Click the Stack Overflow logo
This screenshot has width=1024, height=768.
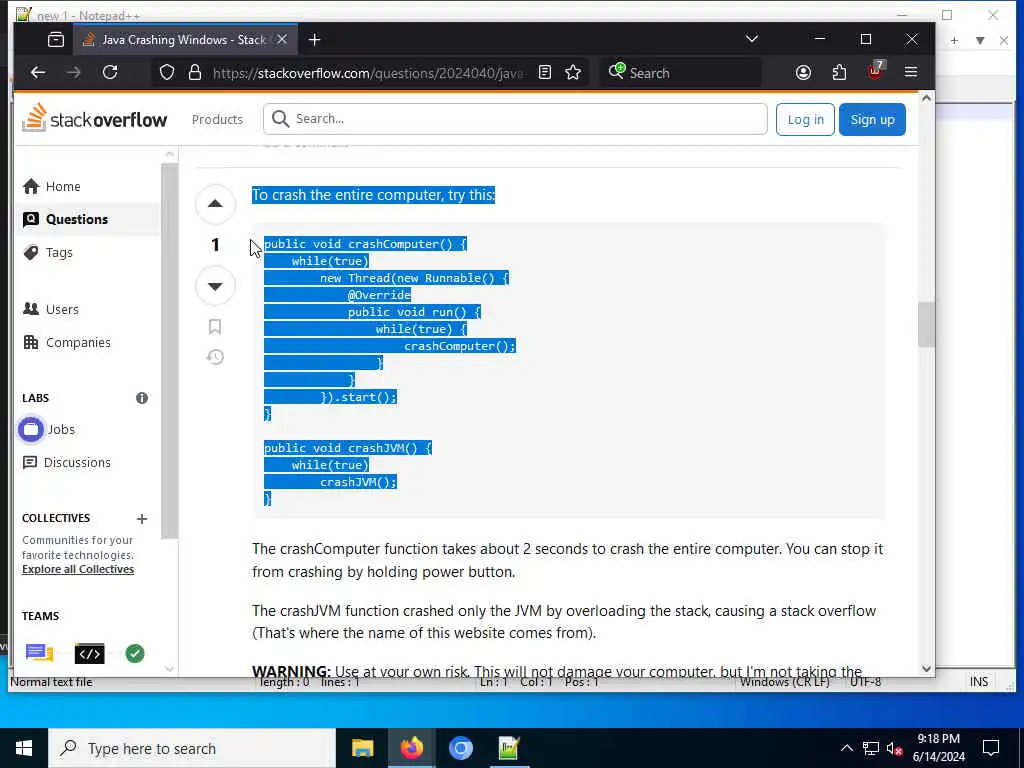point(95,118)
